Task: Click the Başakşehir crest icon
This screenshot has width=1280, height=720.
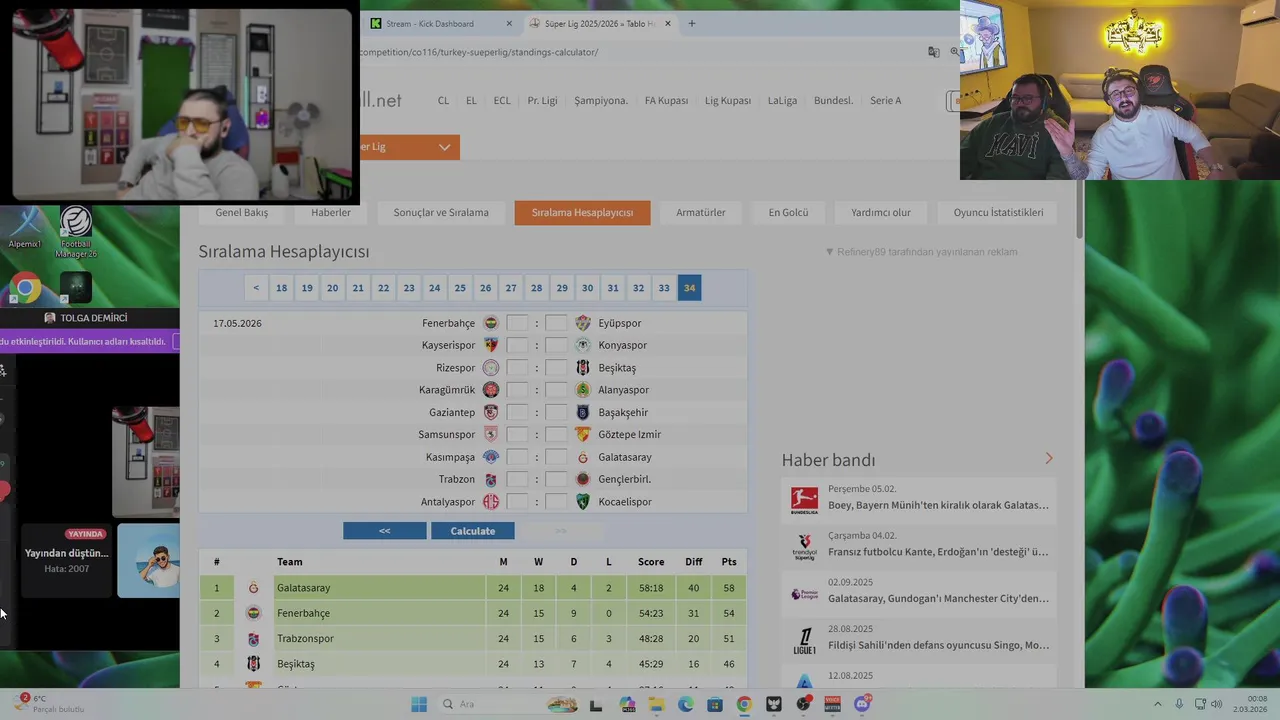Action: pyautogui.click(x=583, y=412)
